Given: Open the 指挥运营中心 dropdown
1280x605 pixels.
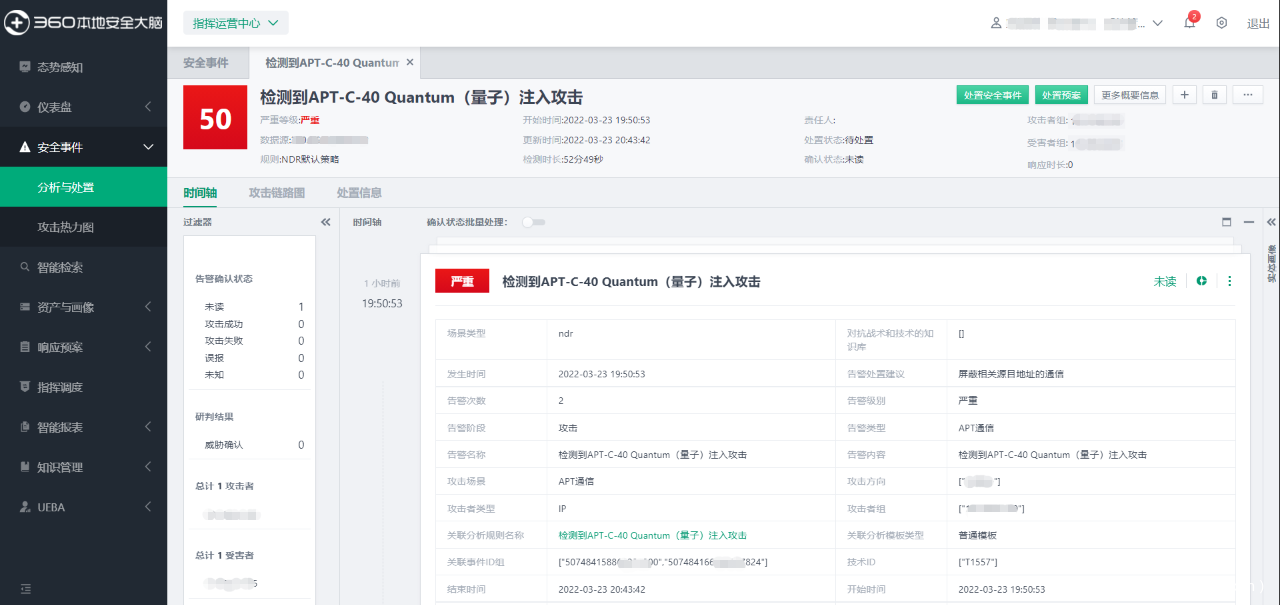Looking at the screenshot, I should click(236, 23).
